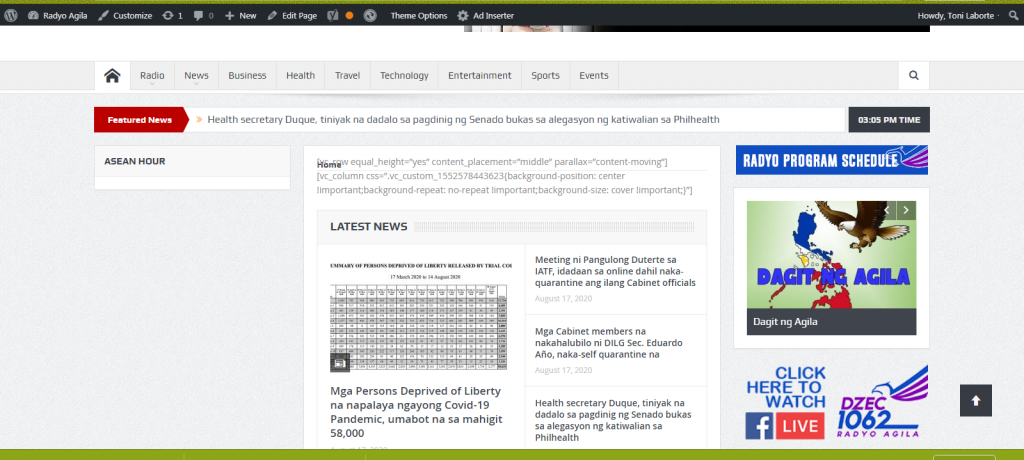Click the updates icon showing 1
Screen dimensions: 1024x460
pyautogui.click(x=172, y=16)
